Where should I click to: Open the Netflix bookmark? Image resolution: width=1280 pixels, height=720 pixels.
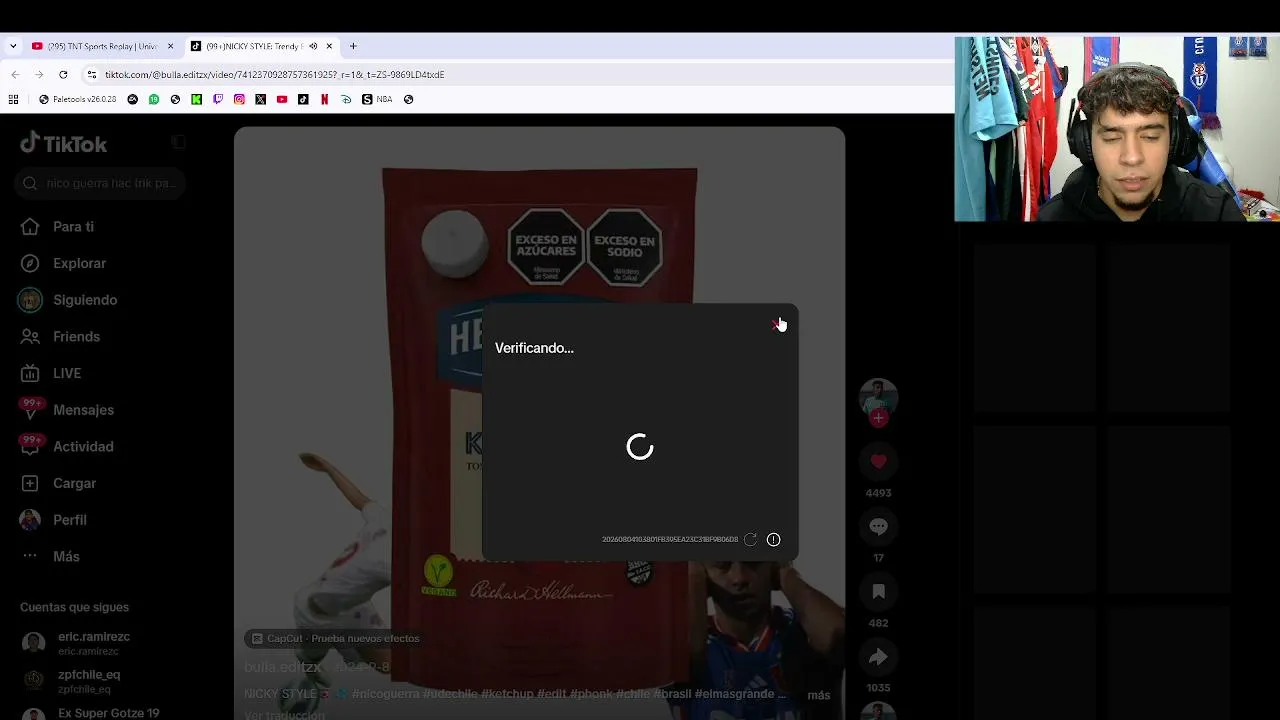pos(324,99)
